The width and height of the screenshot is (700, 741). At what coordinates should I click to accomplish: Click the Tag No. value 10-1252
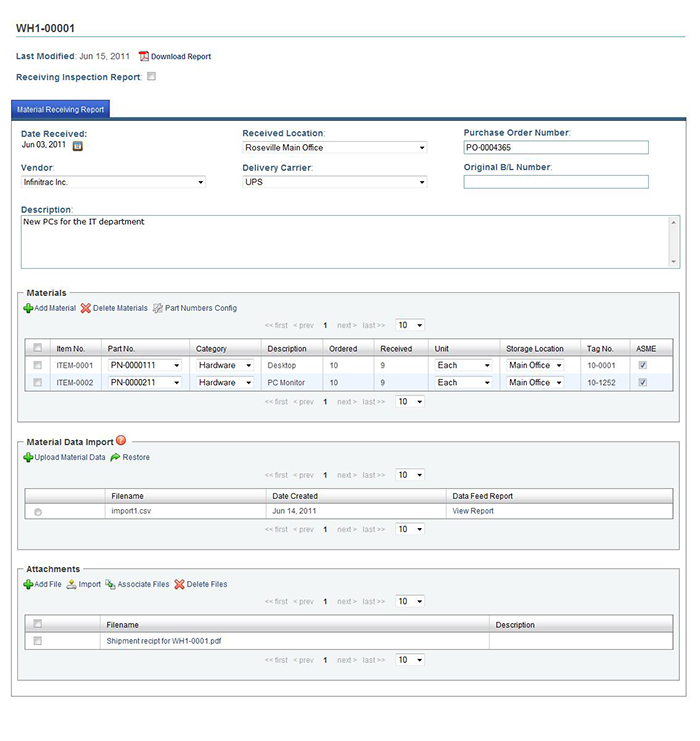point(601,383)
